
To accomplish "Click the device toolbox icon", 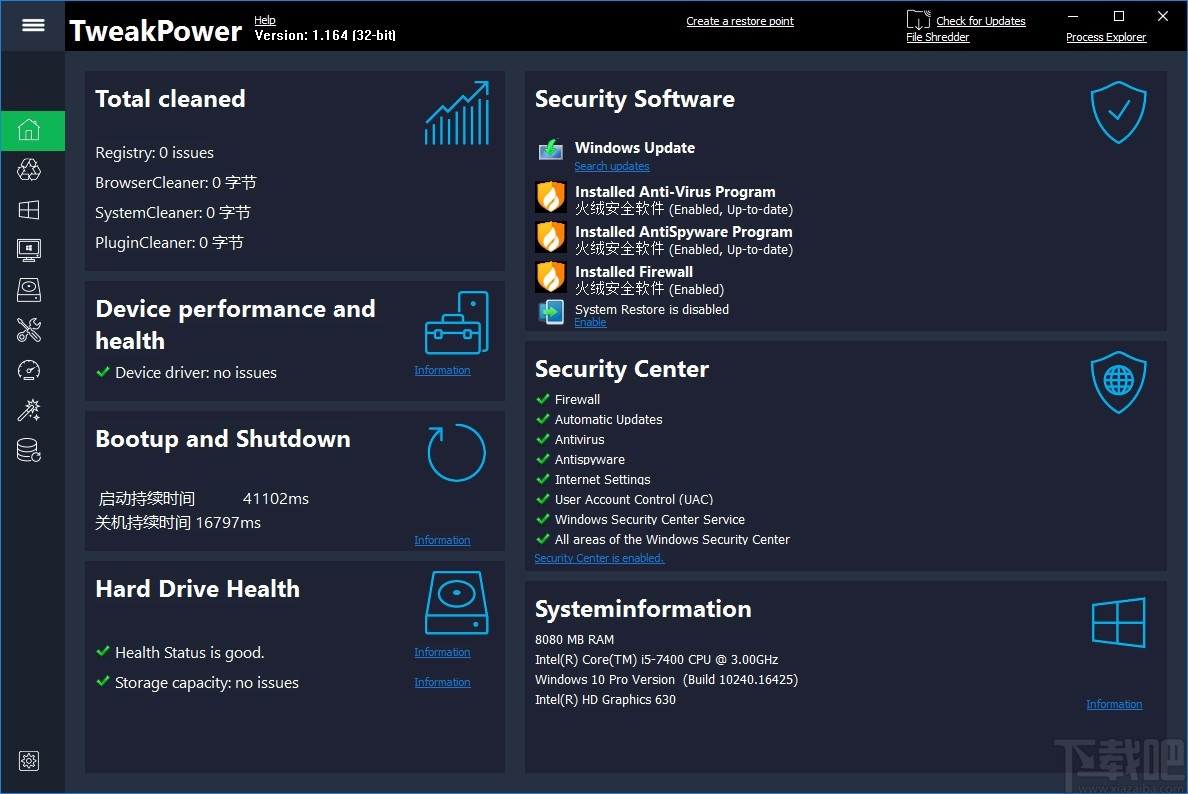I will pyautogui.click(x=457, y=324).
